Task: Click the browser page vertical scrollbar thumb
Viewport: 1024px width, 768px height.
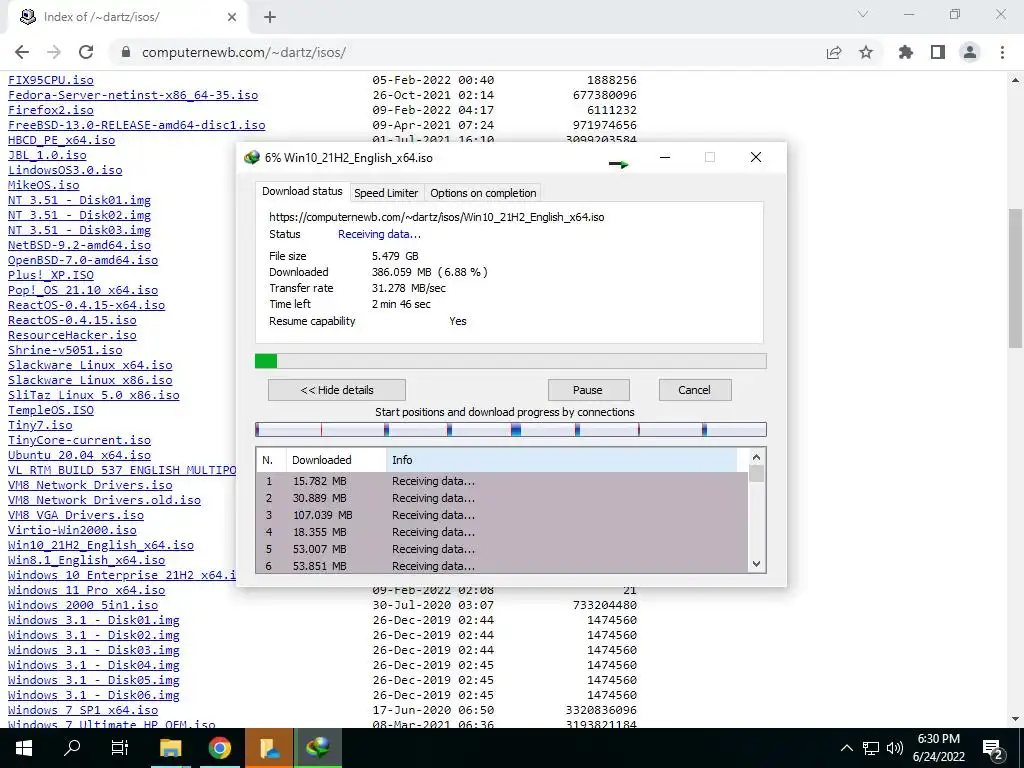Action: pyautogui.click(x=1016, y=279)
